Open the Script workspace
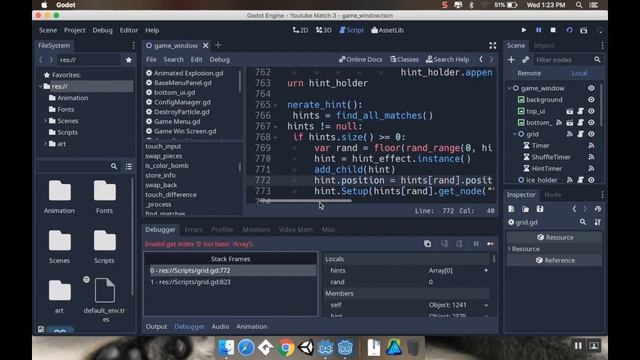This screenshot has height=360, width=640. point(351,30)
